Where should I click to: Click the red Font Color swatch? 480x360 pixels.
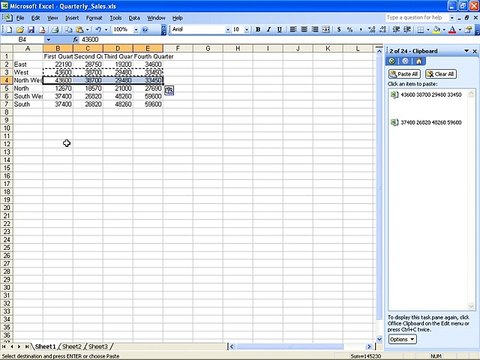pyautogui.click(x=452, y=30)
